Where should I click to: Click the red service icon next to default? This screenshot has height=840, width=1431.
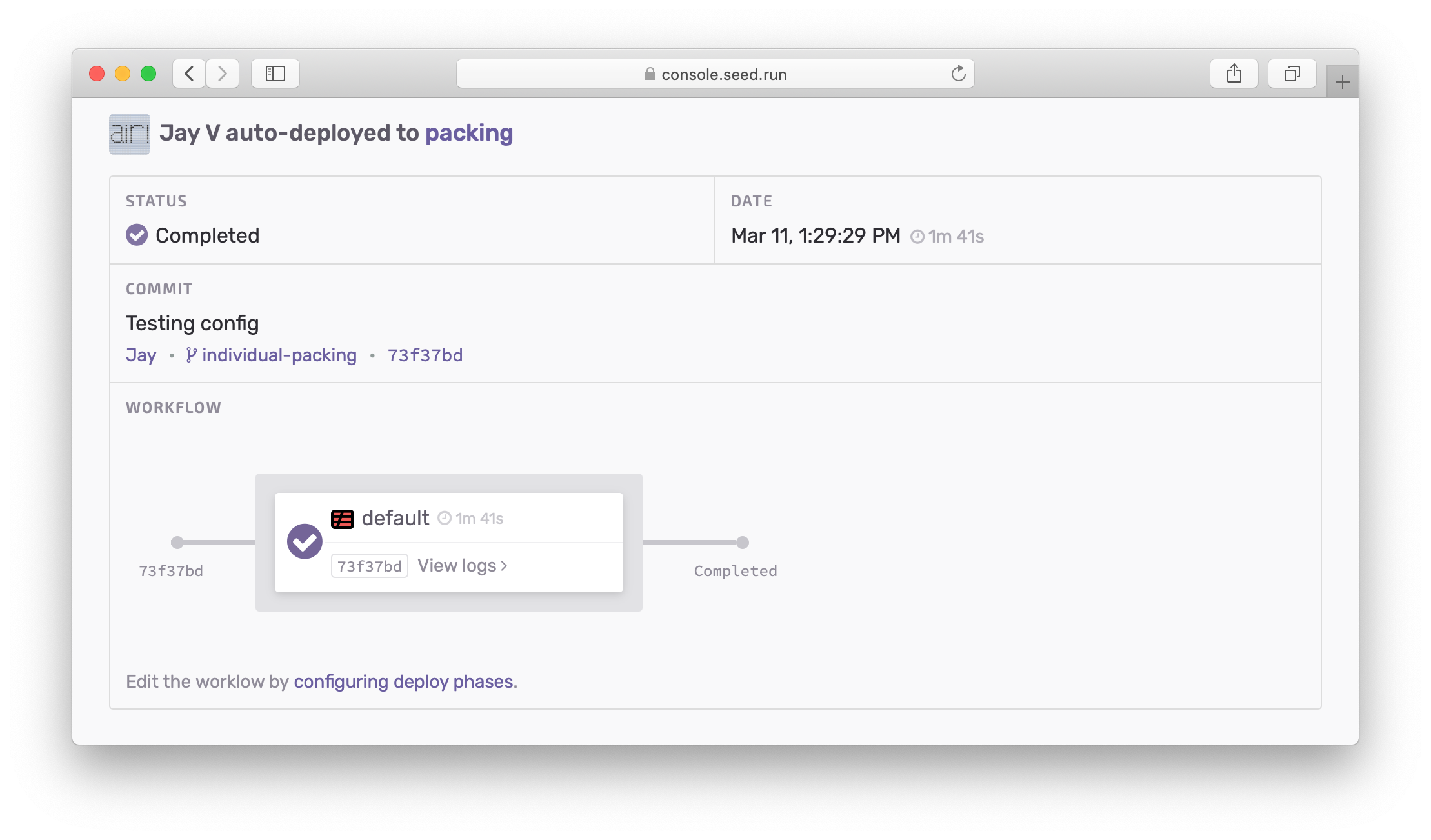point(343,519)
